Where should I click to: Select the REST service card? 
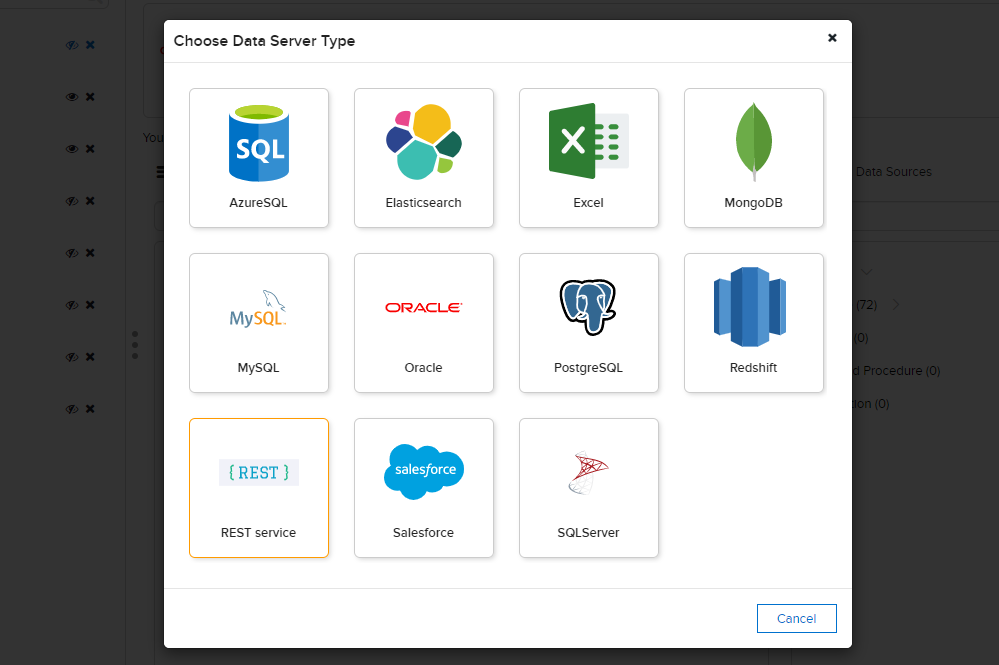[259, 488]
